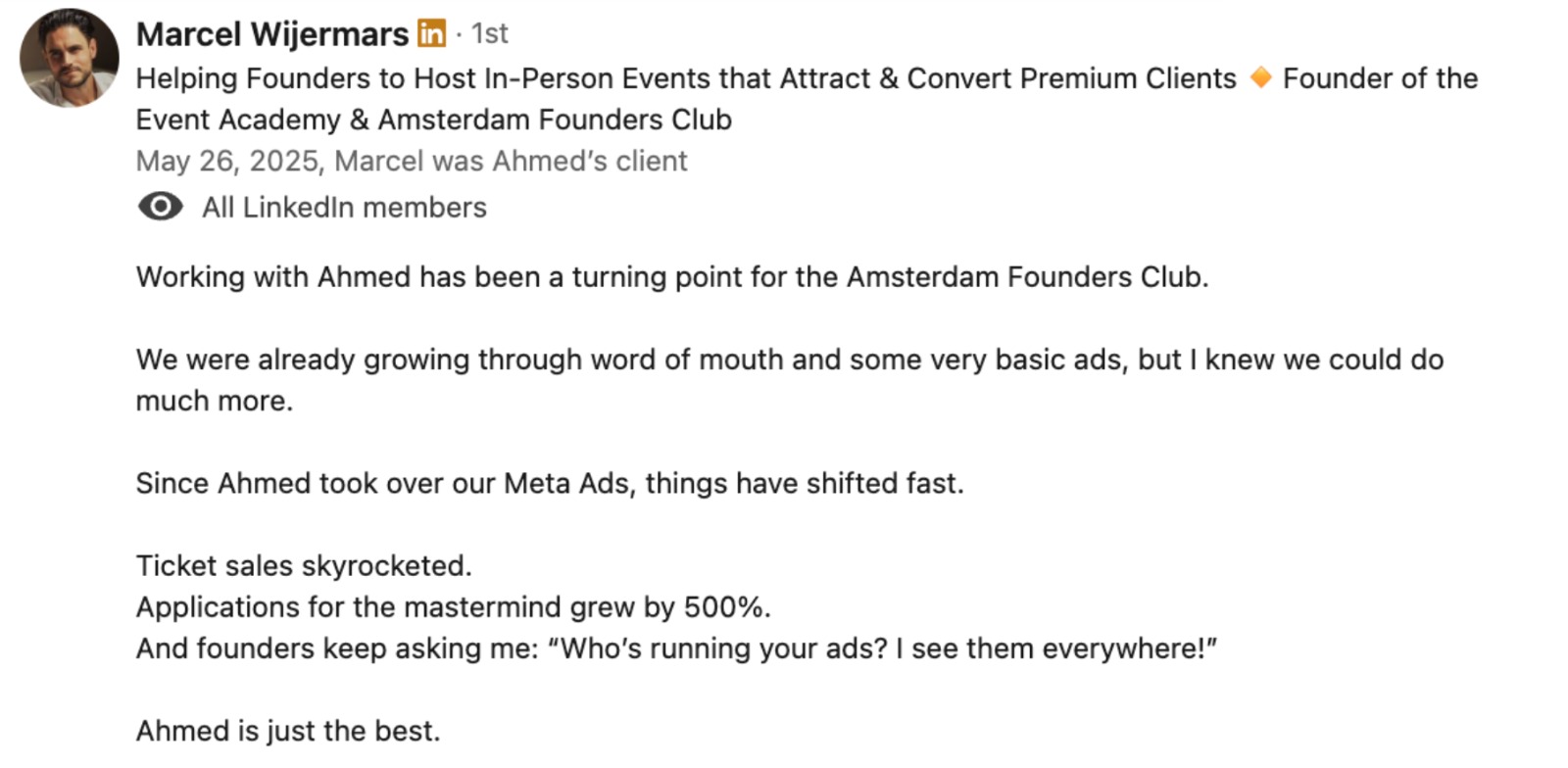
Task: Click the 1st degree connection label
Action: [x=489, y=34]
